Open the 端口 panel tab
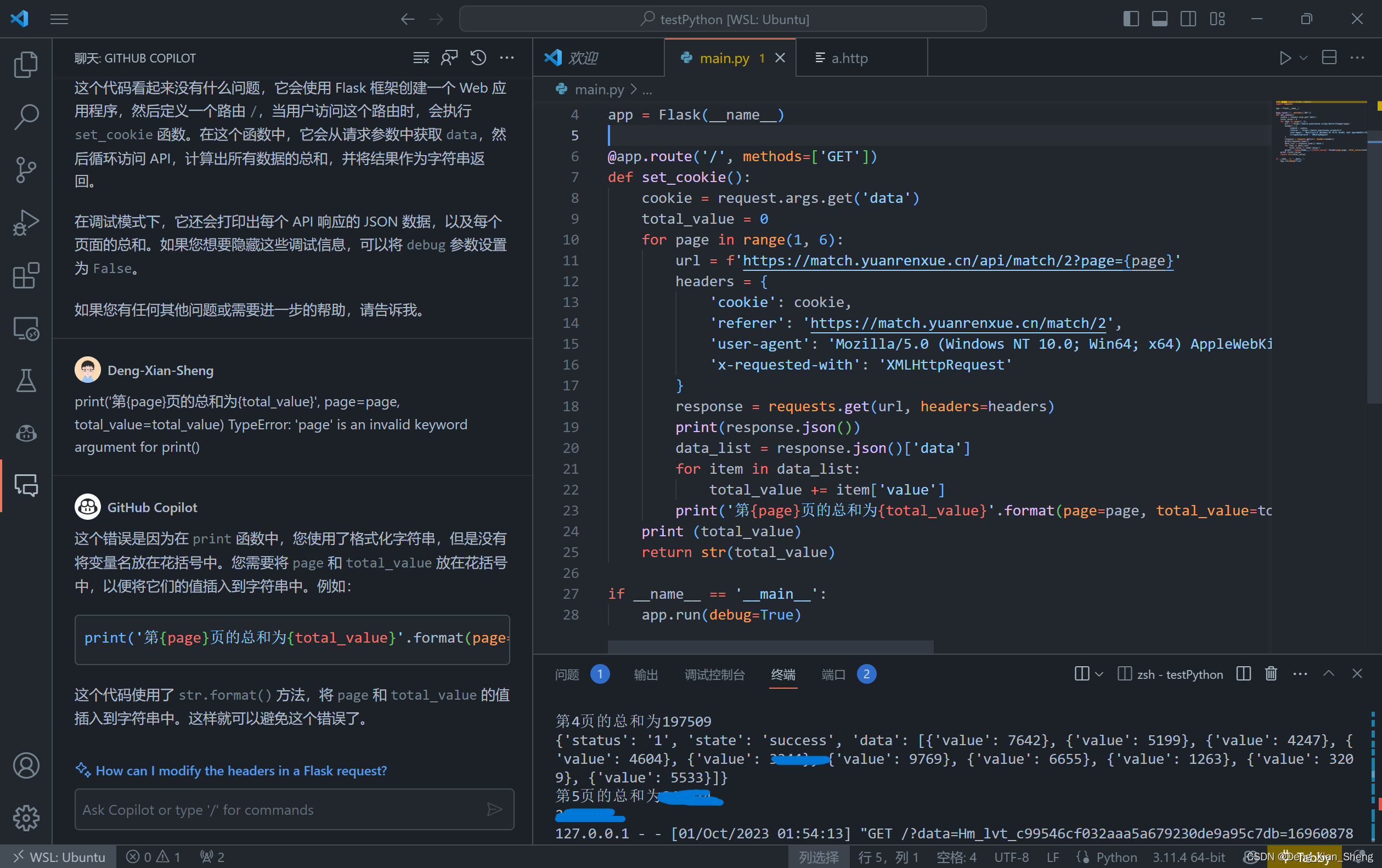The width and height of the screenshot is (1382, 868). (833, 674)
